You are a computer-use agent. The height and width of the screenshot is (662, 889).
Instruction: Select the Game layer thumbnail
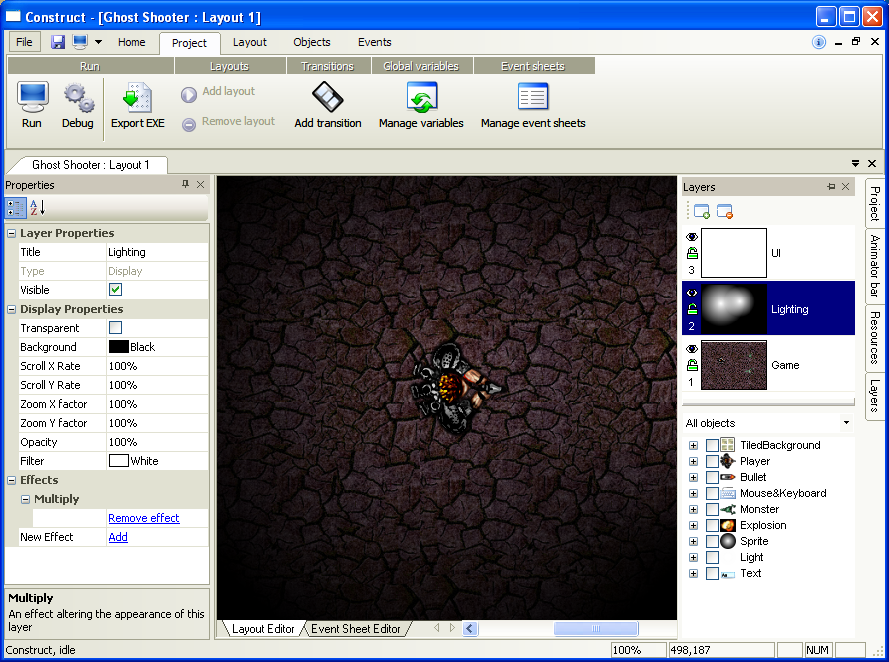pyautogui.click(x=733, y=365)
